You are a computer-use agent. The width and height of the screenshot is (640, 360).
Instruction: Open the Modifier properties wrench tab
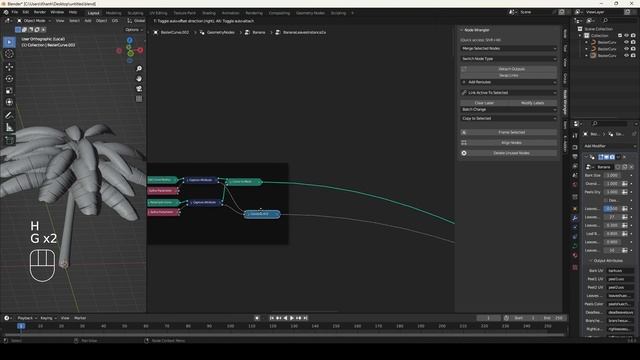coord(575,218)
